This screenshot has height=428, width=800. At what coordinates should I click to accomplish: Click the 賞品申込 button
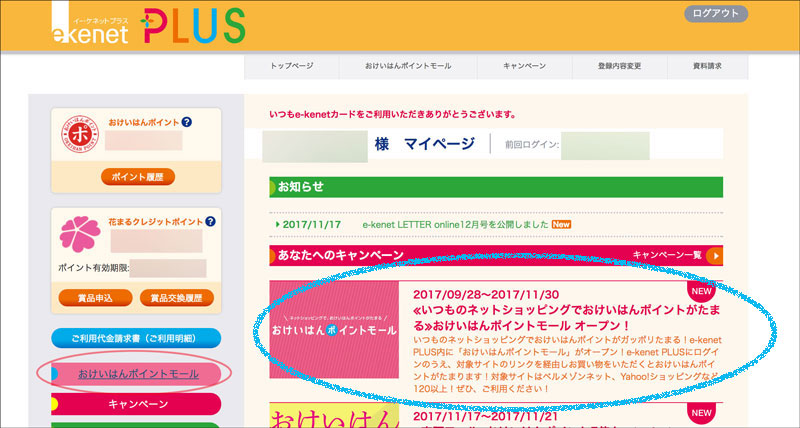[x=95, y=298]
